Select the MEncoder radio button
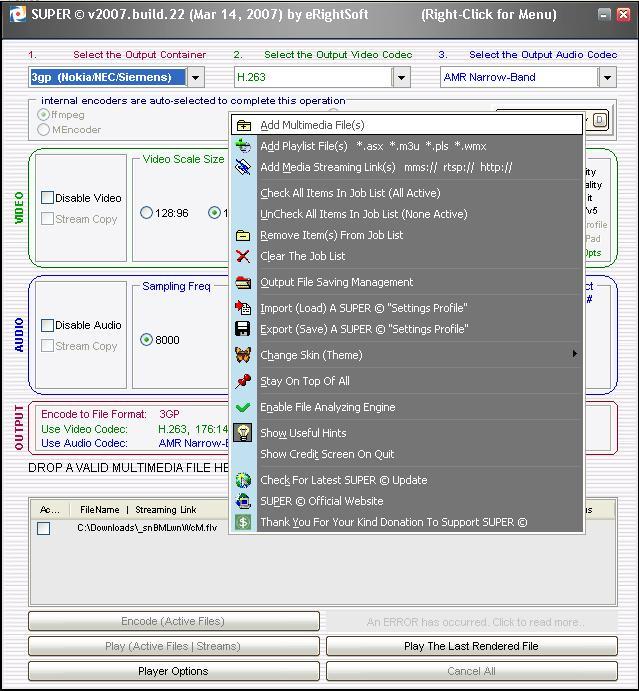The height and width of the screenshot is (691, 639). click(x=43, y=130)
